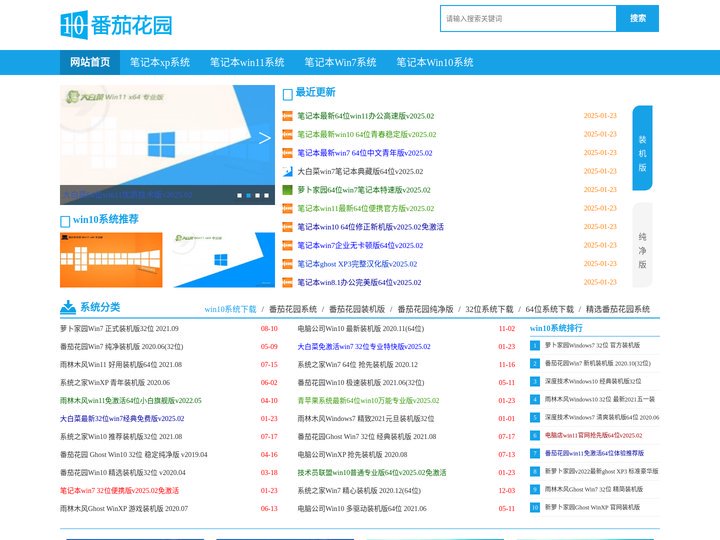720x540 pixels.
Task: Open the blue Windows logo recommended thumbnail
Action: (224, 260)
